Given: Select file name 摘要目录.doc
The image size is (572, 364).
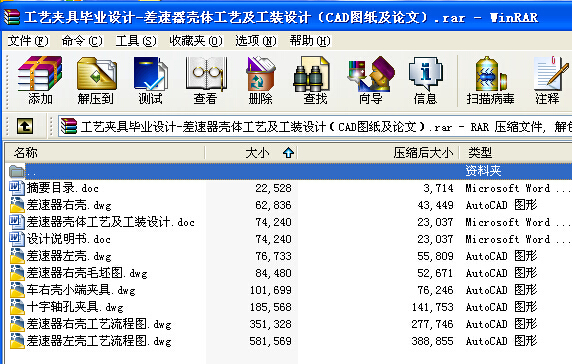Looking at the screenshot, I should coord(62,188).
